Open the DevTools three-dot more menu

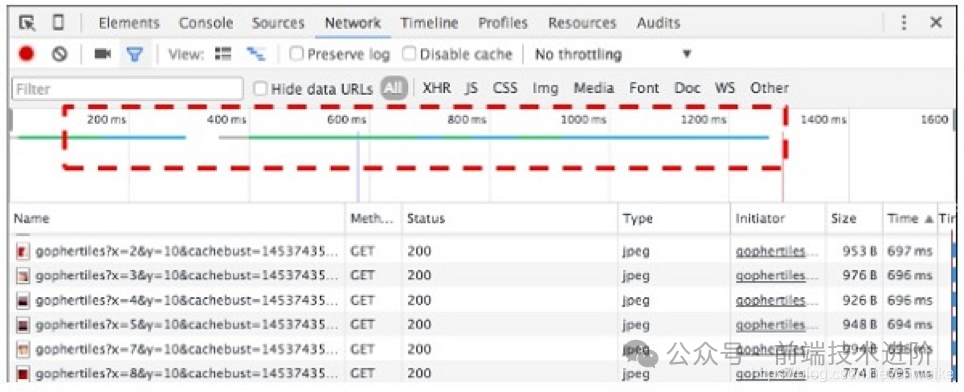coord(904,23)
